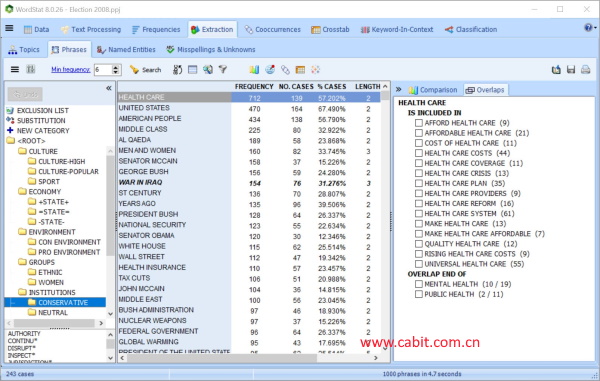Open the hamburger menu beside the Data tab
The width and height of the screenshot is (600, 381).
click(x=9, y=29)
